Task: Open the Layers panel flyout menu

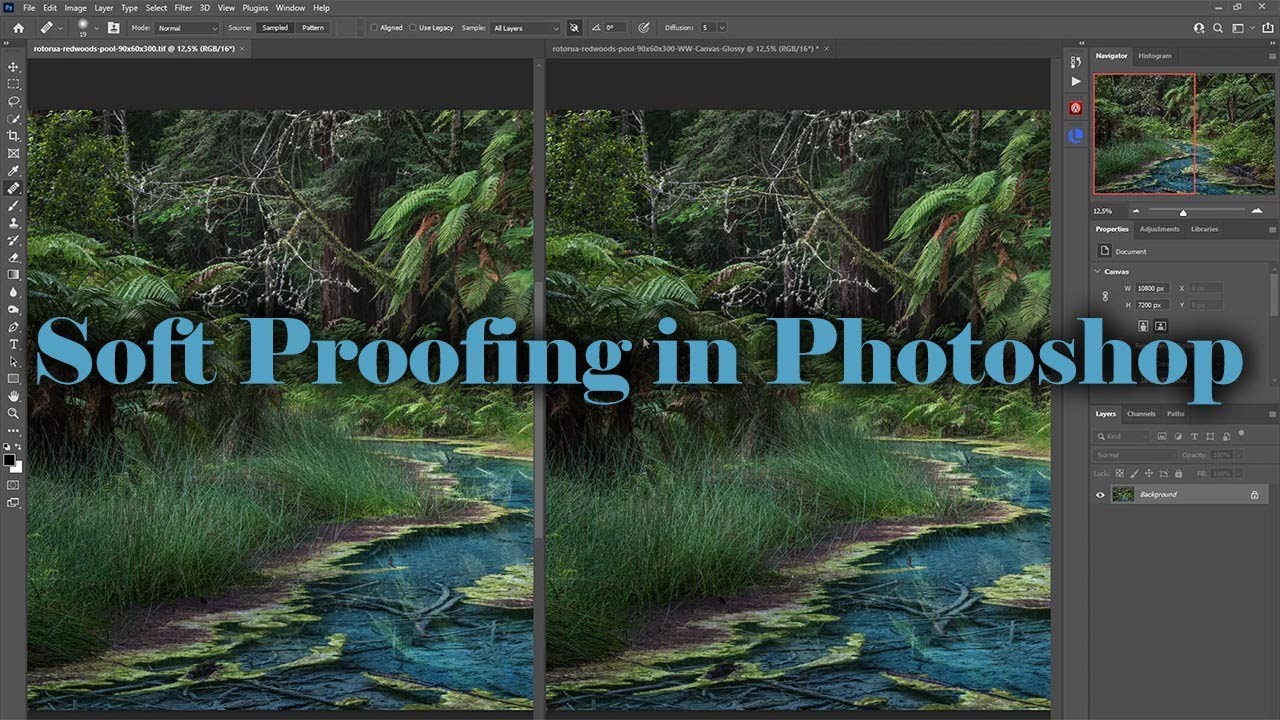Action: [1270, 414]
